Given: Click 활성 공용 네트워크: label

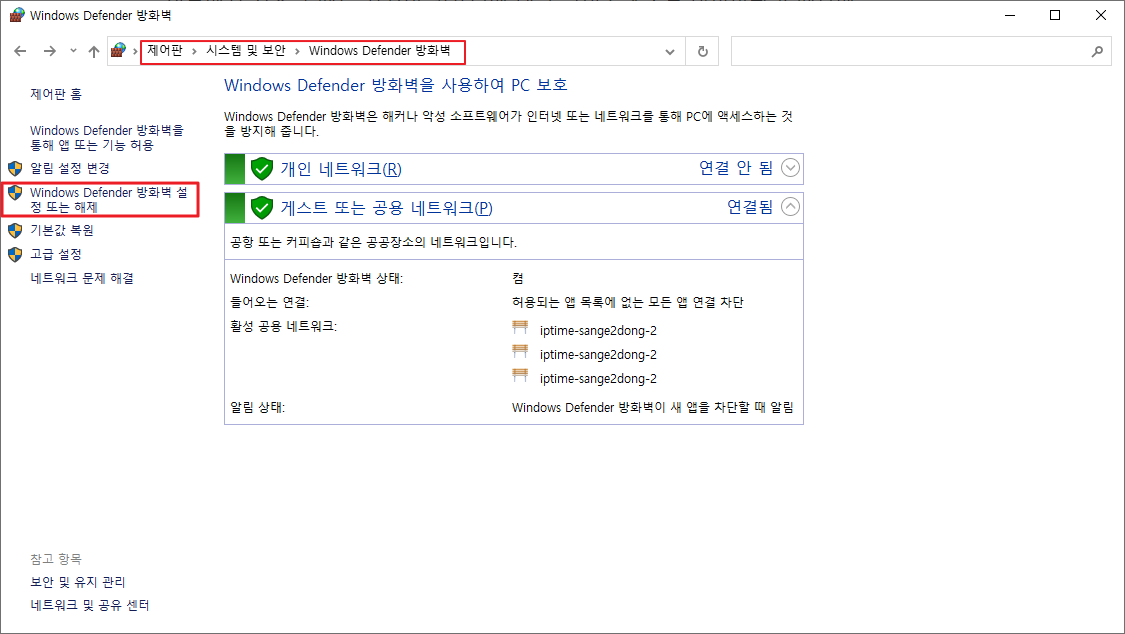Looking at the screenshot, I should 283,326.
